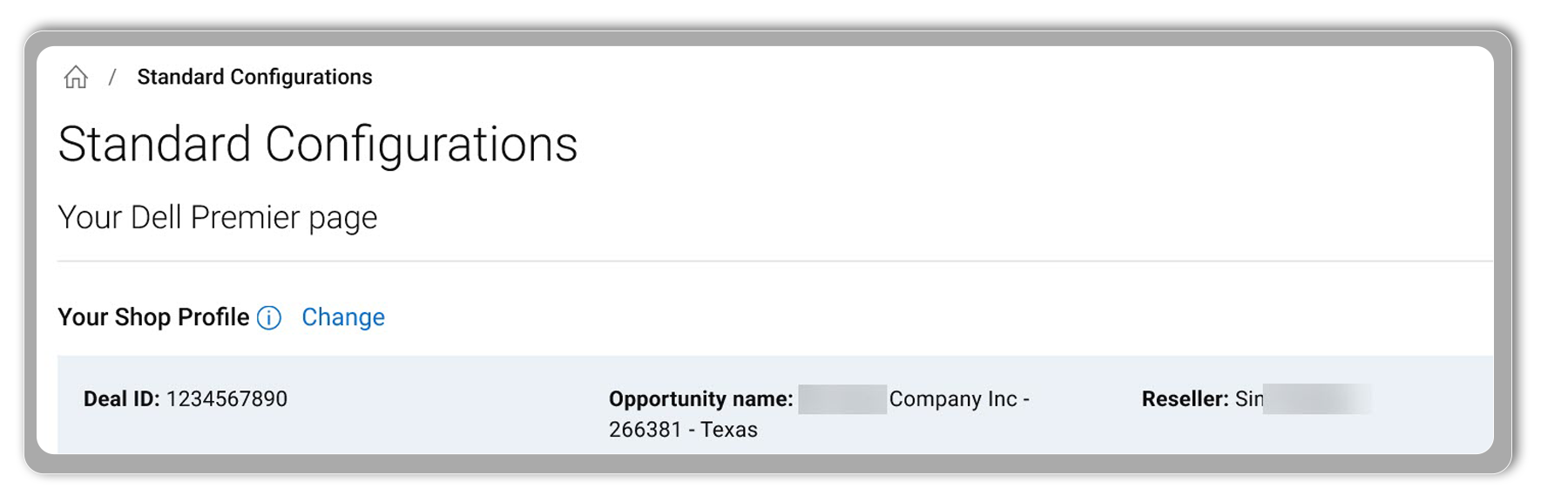Click the large Standard Configurations page heading
This screenshot has width=1568, height=496.
click(317, 145)
